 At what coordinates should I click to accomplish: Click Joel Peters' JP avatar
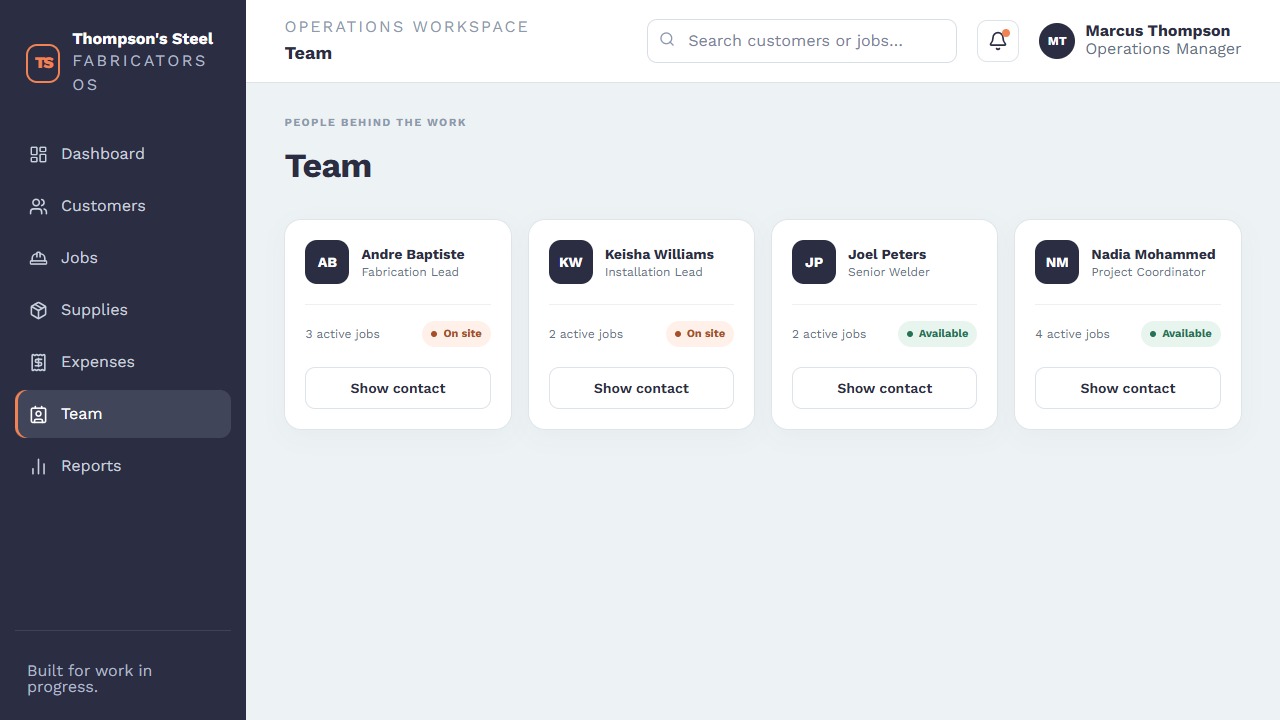point(814,262)
